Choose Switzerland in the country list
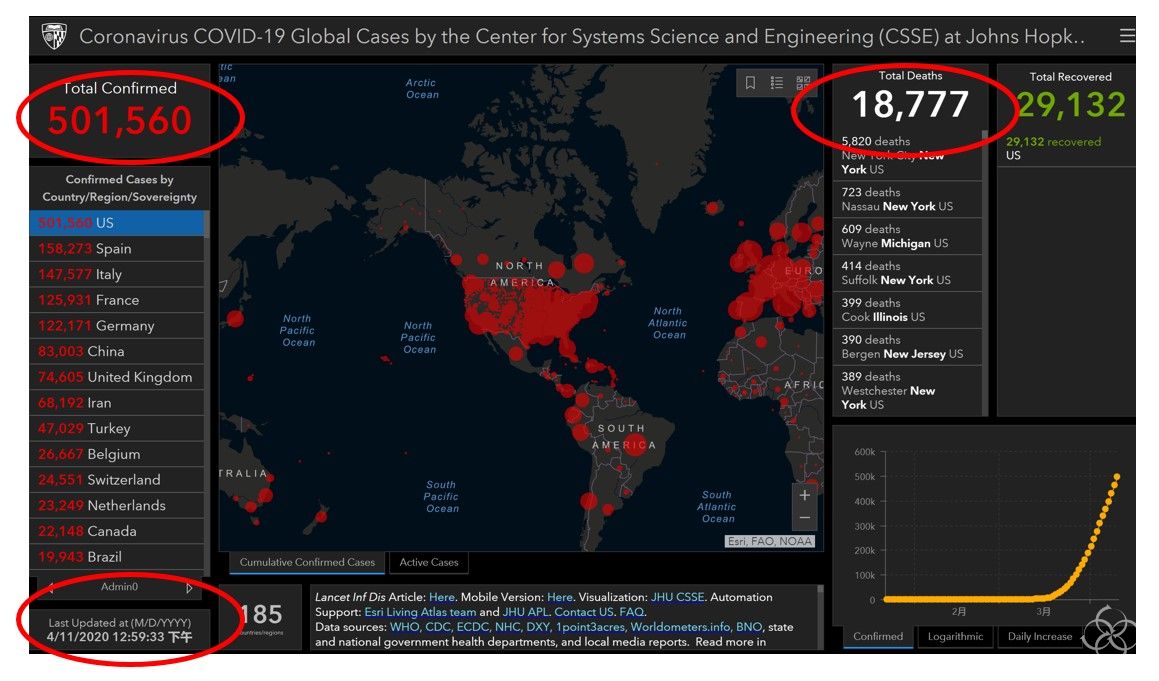 pos(117,480)
